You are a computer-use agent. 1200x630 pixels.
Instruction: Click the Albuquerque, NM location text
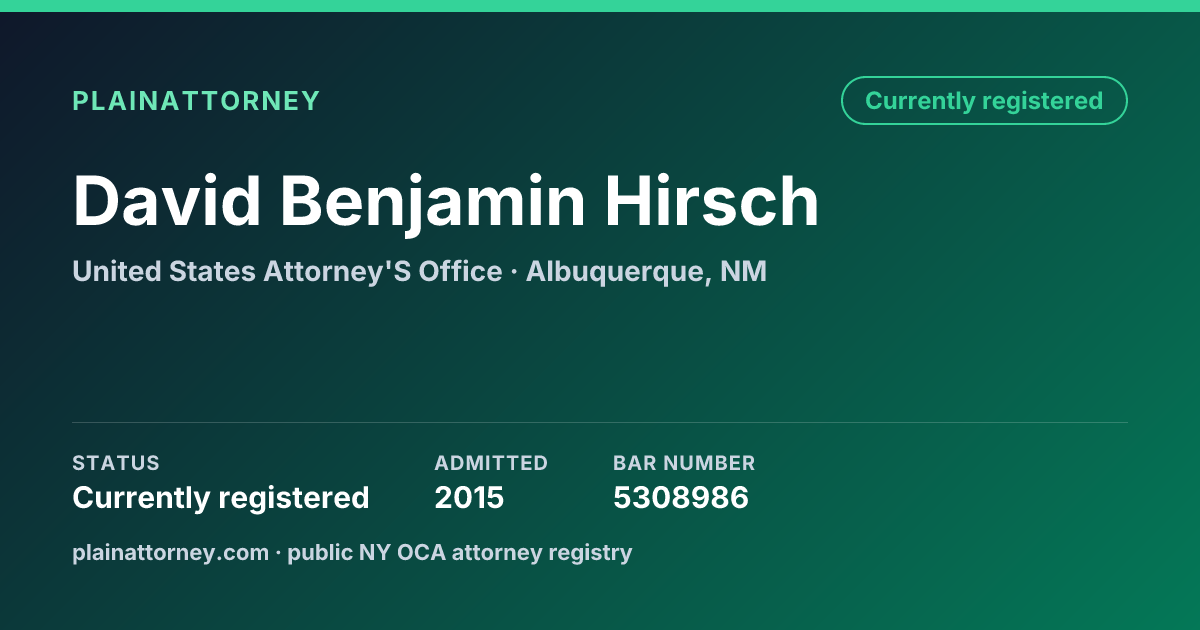click(646, 271)
